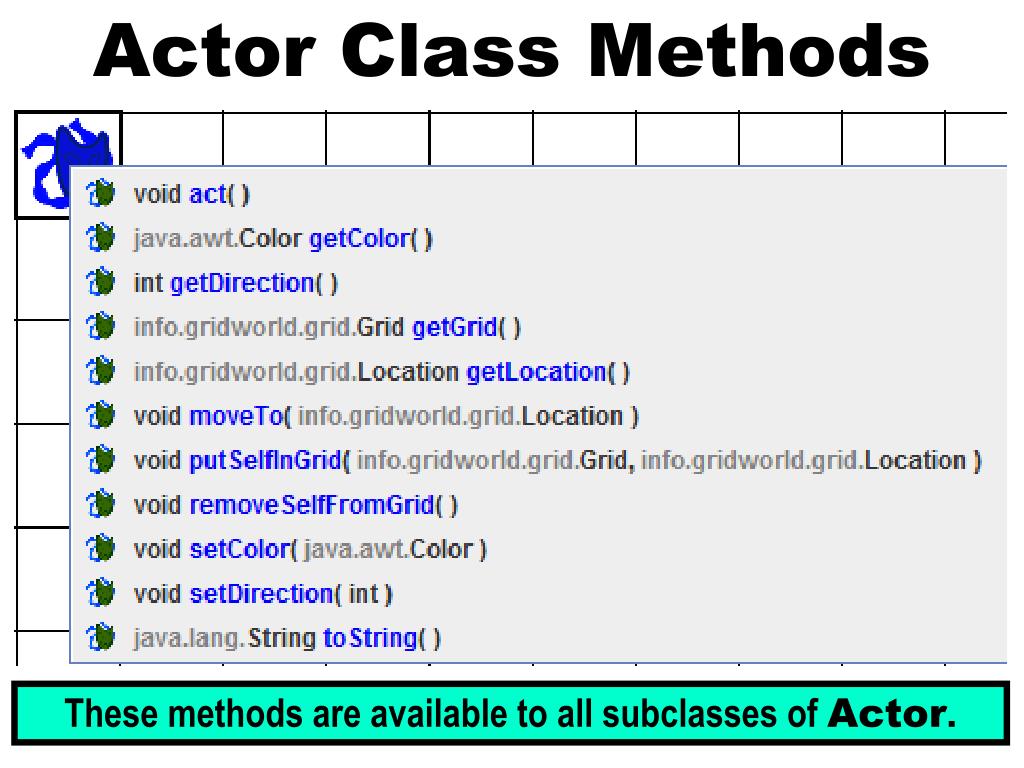Image resolution: width=1024 pixels, height=768 pixels.
Task: Select the setDirection(int) method
Action: [539, 593]
